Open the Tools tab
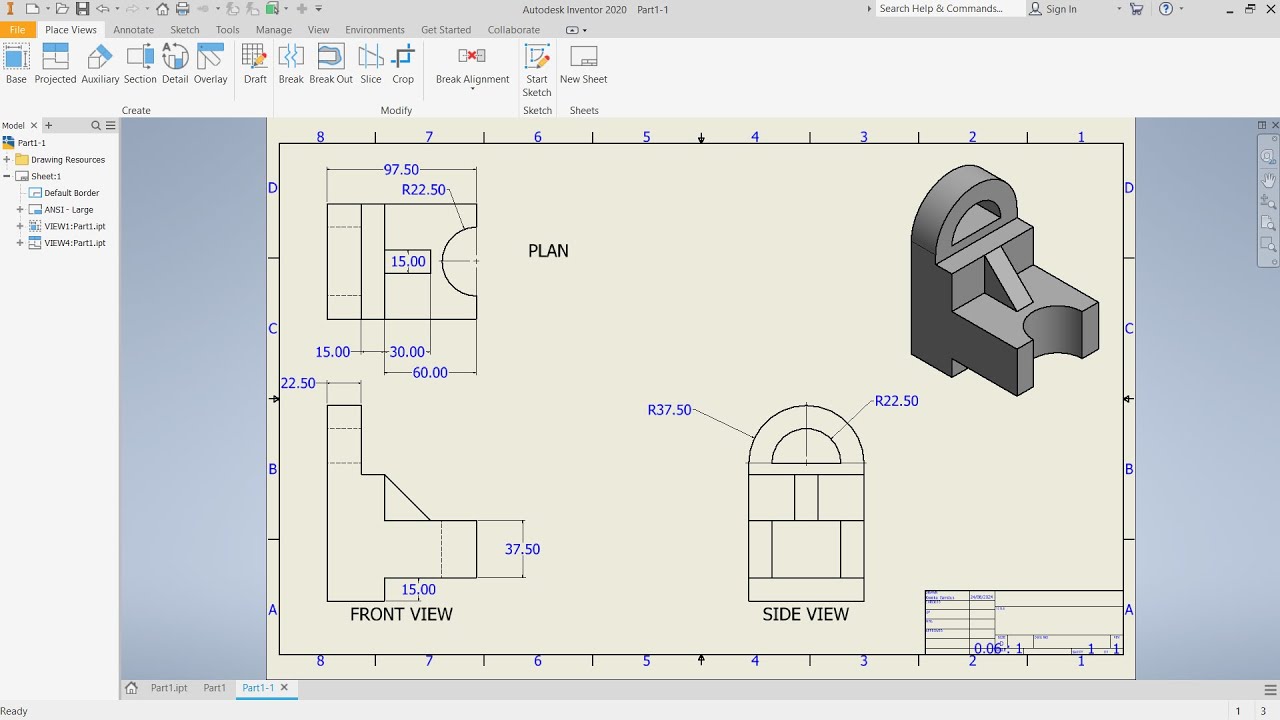 [x=228, y=30]
